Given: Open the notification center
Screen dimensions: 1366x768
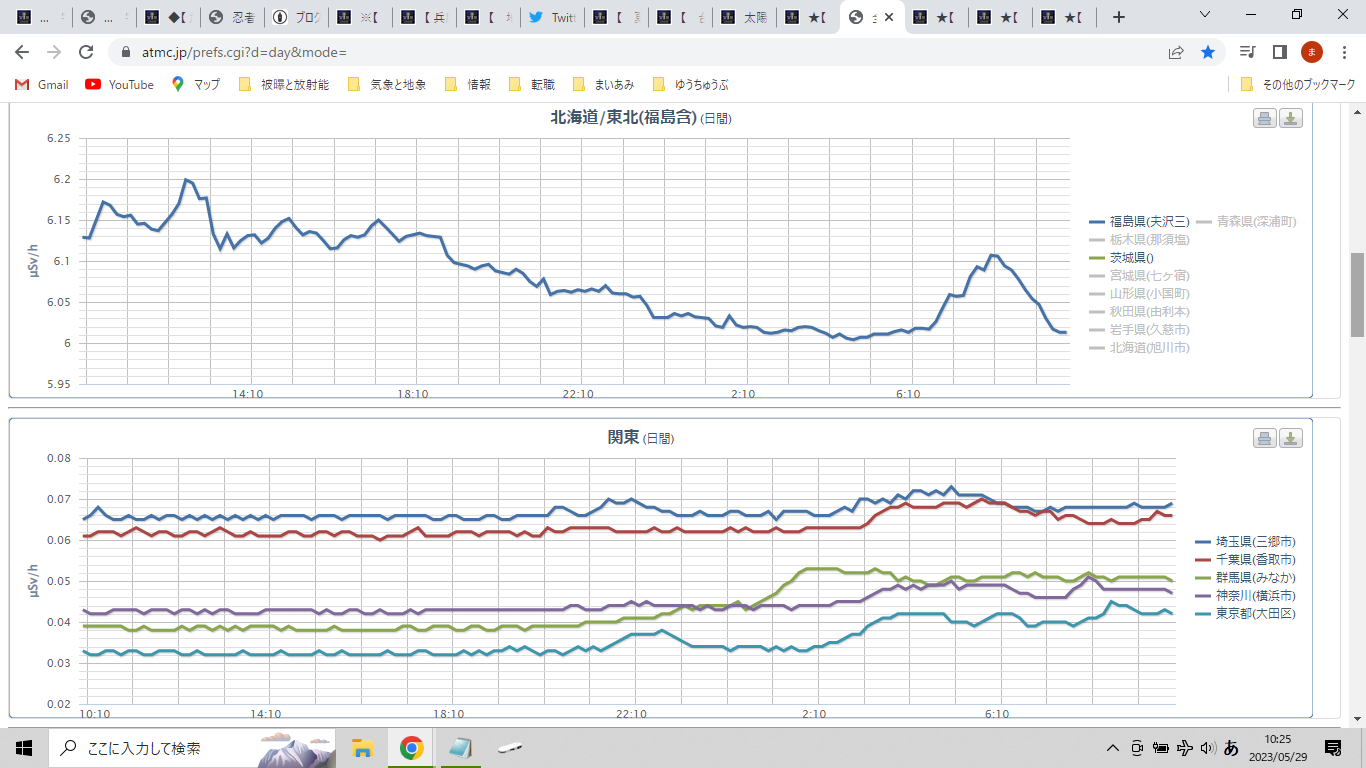Looking at the screenshot, I should point(1333,748).
